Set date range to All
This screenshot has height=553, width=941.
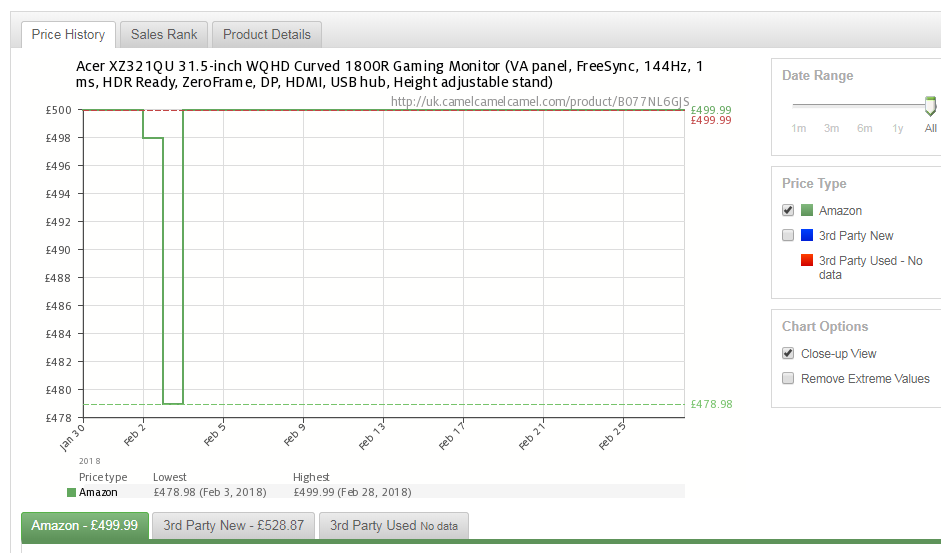click(x=931, y=128)
